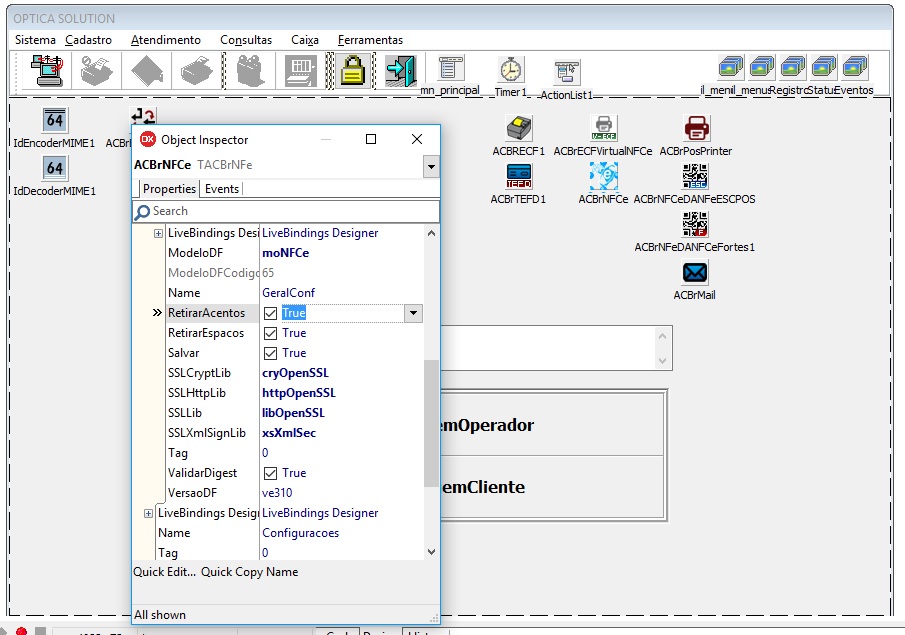Viewport: 905px width, 635px height.
Task: Open the Atendimento menu
Action: coord(166,40)
